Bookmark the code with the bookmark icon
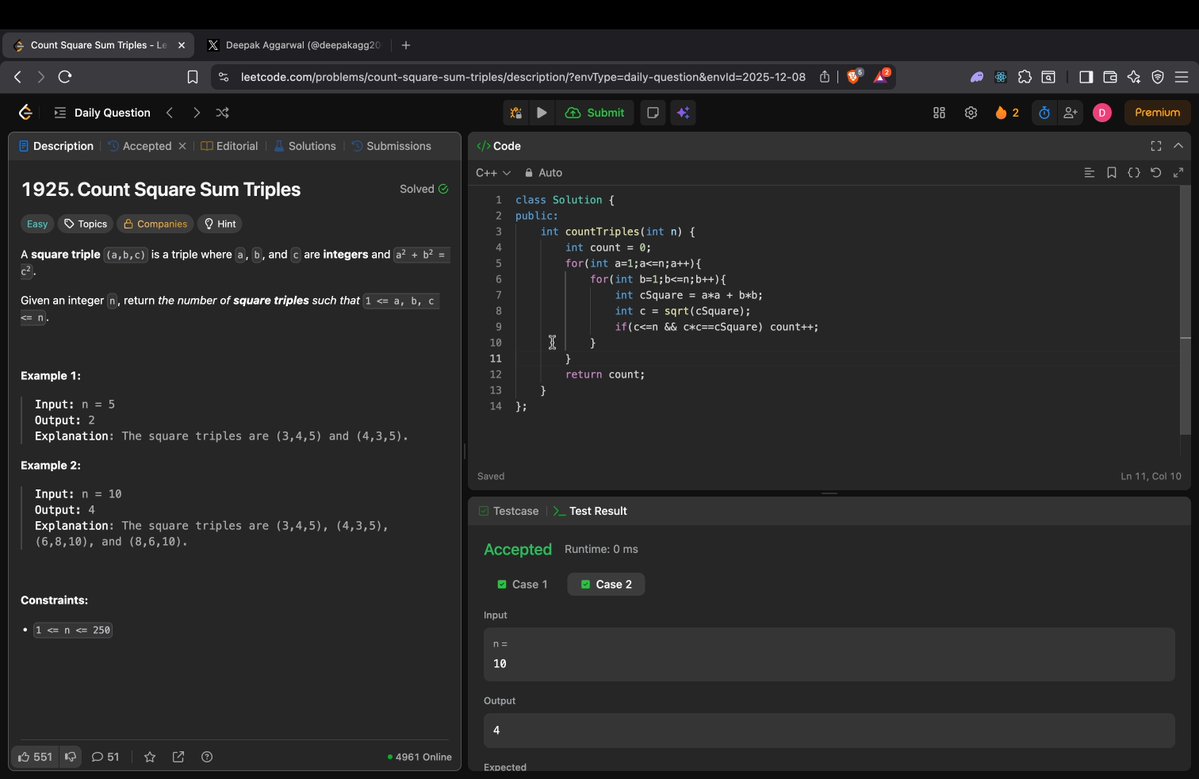1199x779 pixels. tap(1111, 172)
